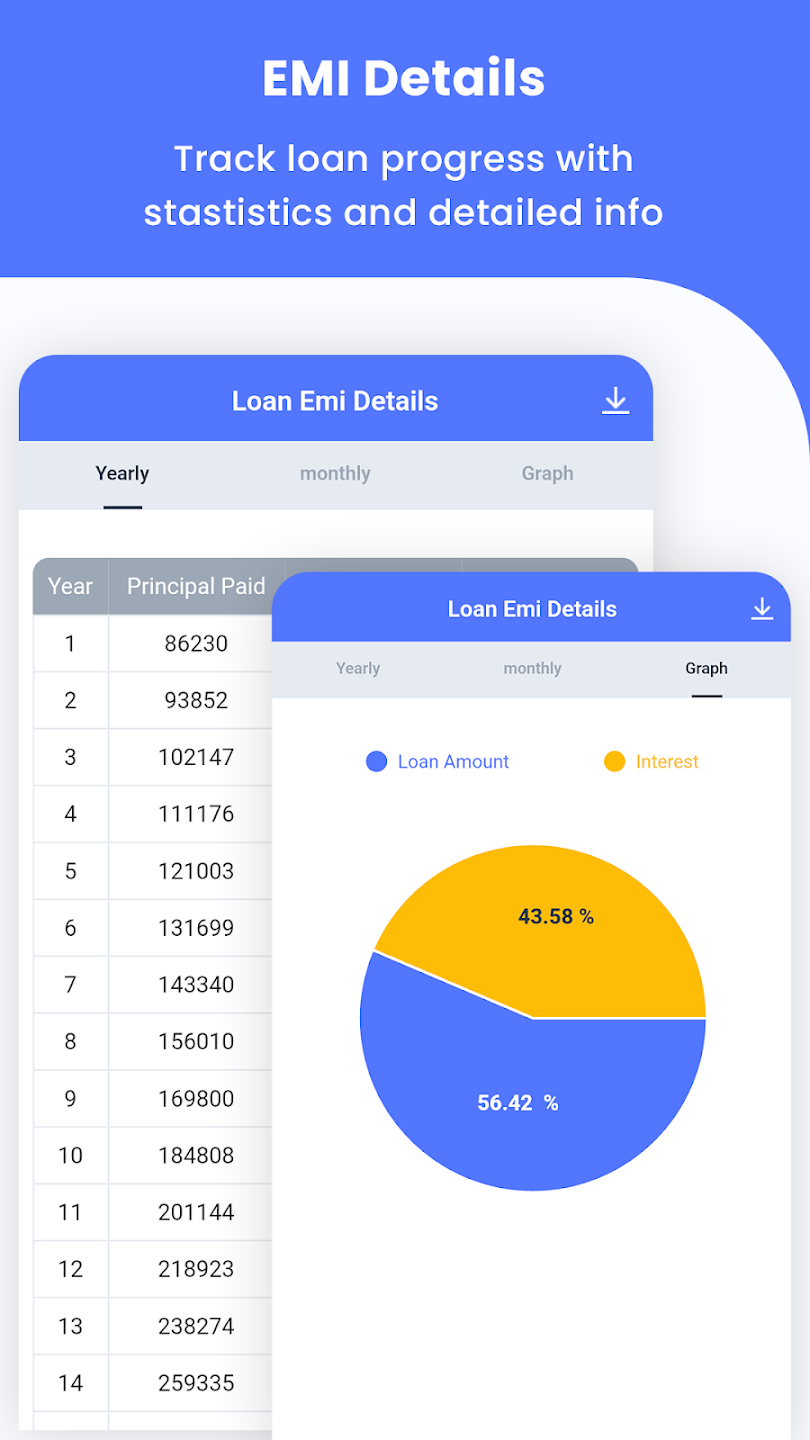Viewport: 810px width, 1440px height.
Task: Click the Loan Emi Details title on the graph window
Action: (x=531, y=608)
